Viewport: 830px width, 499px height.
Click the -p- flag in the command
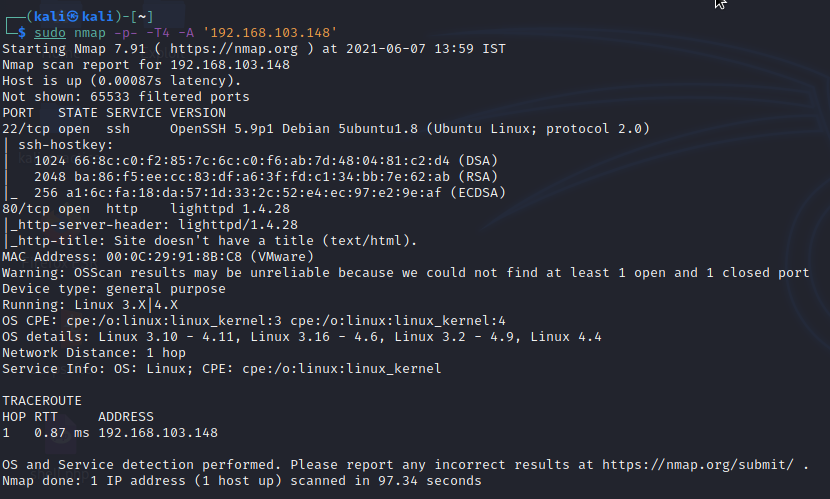[125, 33]
